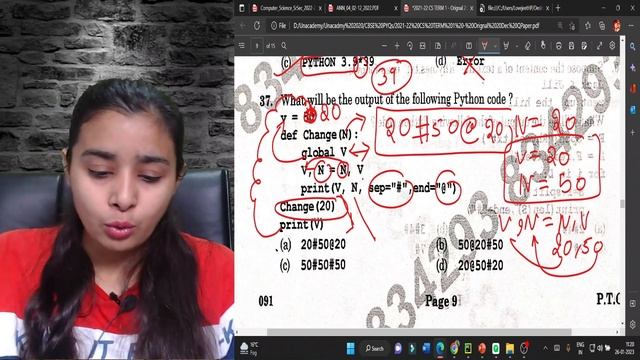This screenshot has width=640, height=360.
Task: Open Google Chrome from the taskbar
Action: coord(454,349)
